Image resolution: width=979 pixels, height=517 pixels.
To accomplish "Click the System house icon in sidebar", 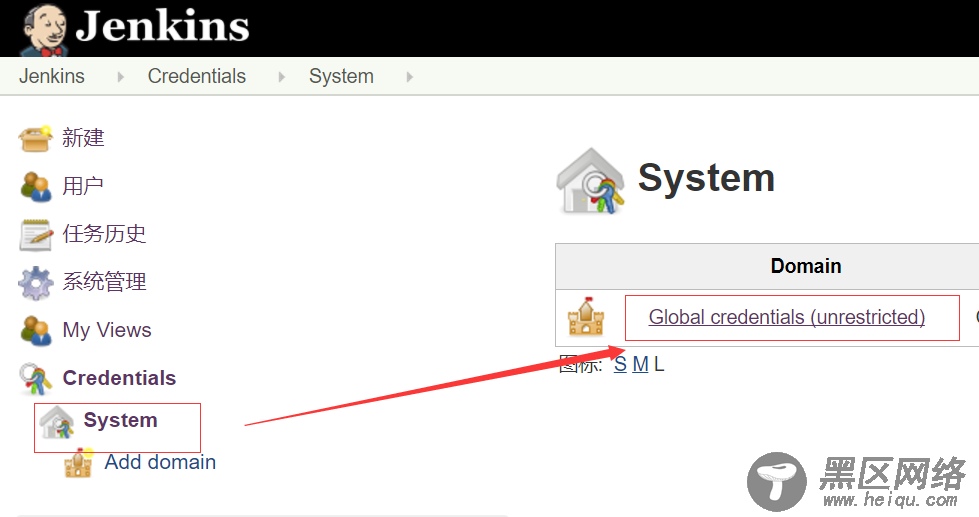I will pos(57,422).
